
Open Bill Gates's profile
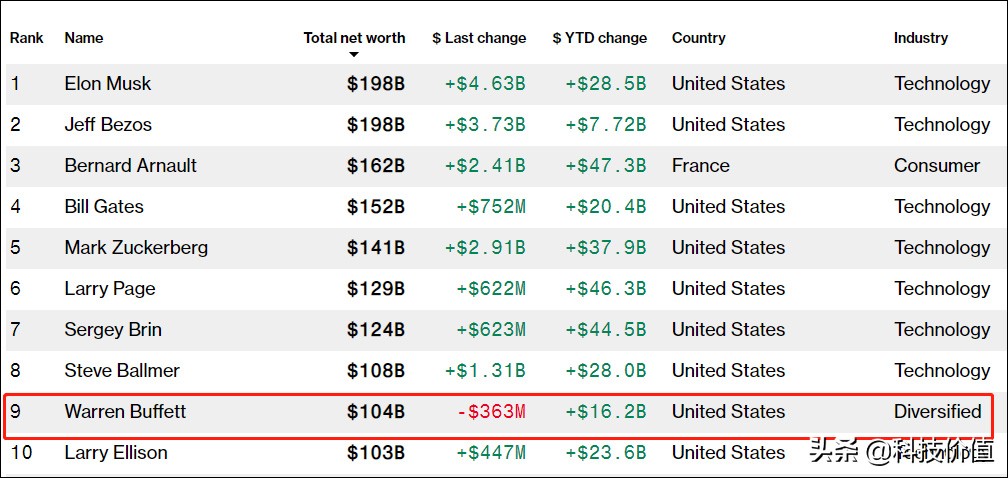coord(104,207)
